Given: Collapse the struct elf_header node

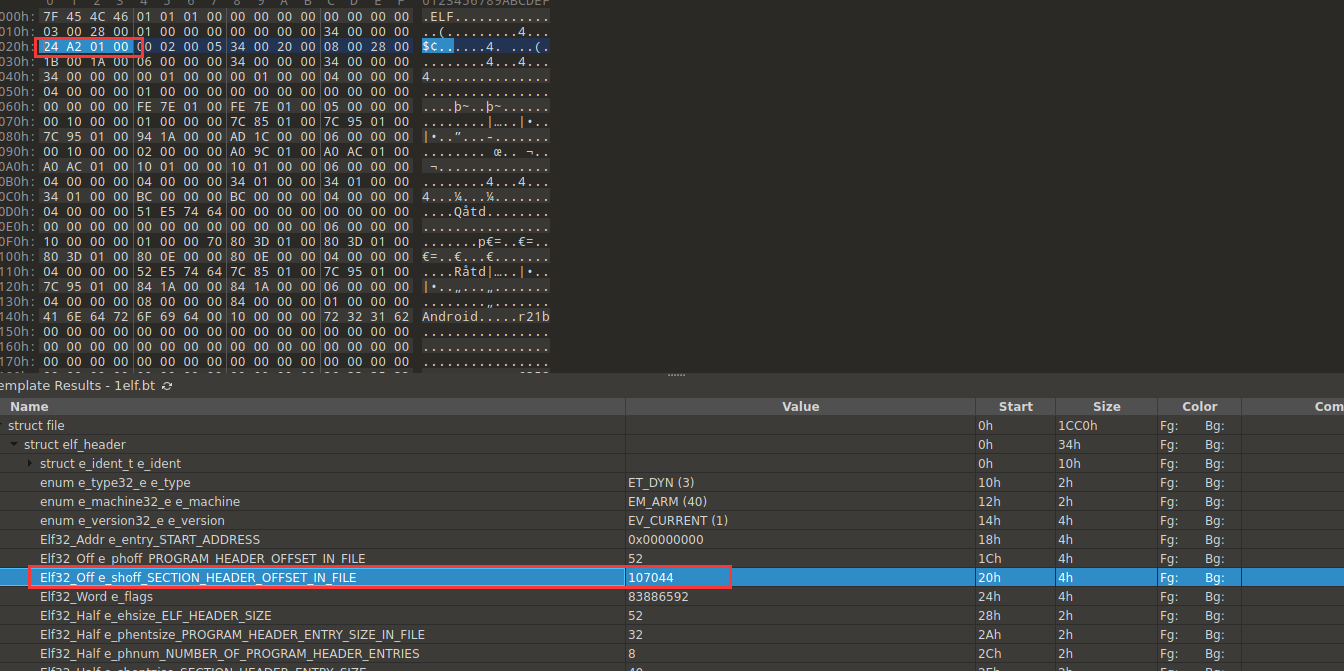Looking at the screenshot, I should [15, 445].
